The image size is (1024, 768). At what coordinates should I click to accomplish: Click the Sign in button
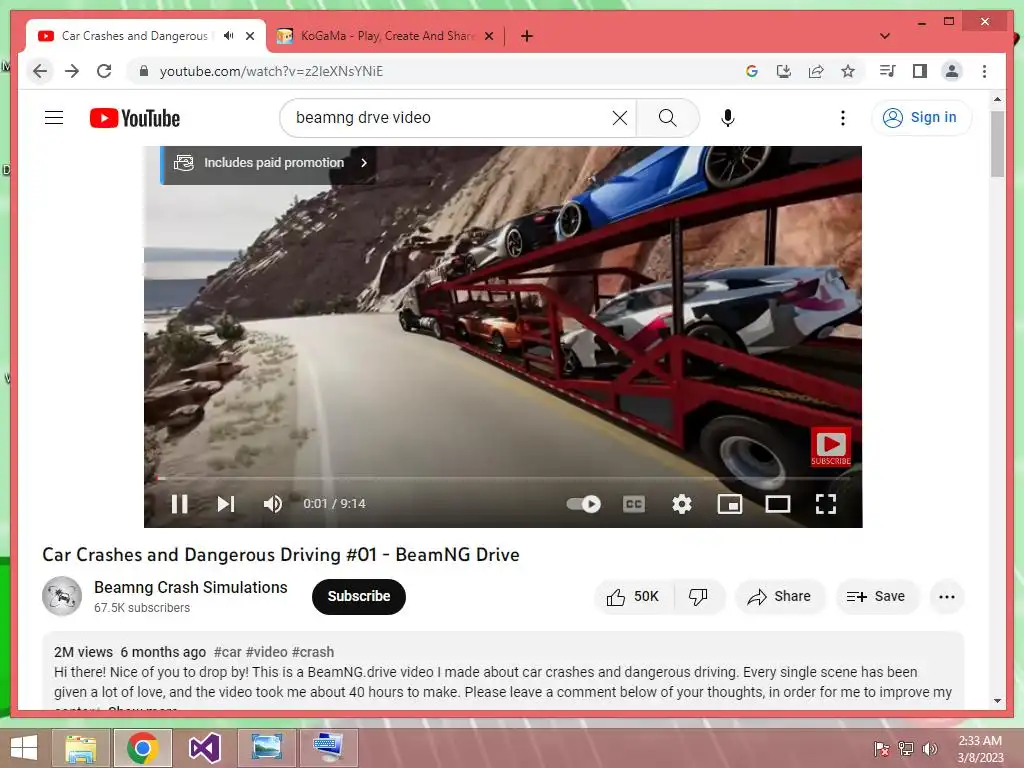coord(921,118)
